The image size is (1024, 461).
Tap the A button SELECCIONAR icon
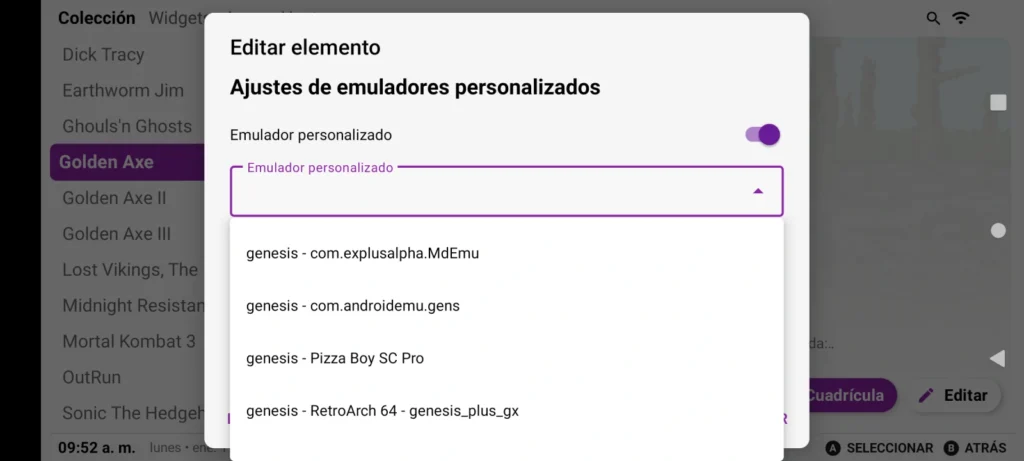(834, 448)
